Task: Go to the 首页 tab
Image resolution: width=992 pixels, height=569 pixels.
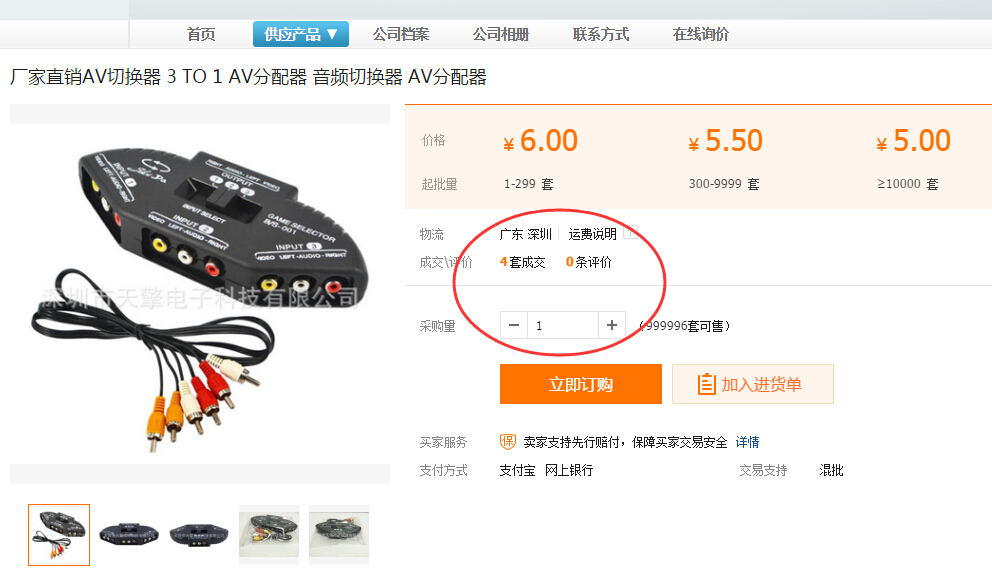Action: coord(201,34)
